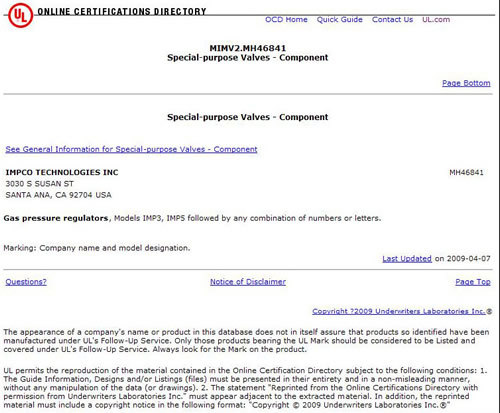The width and height of the screenshot is (500, 413).
Task: Open the Contact Us link
Action: [x=392, y=20]
